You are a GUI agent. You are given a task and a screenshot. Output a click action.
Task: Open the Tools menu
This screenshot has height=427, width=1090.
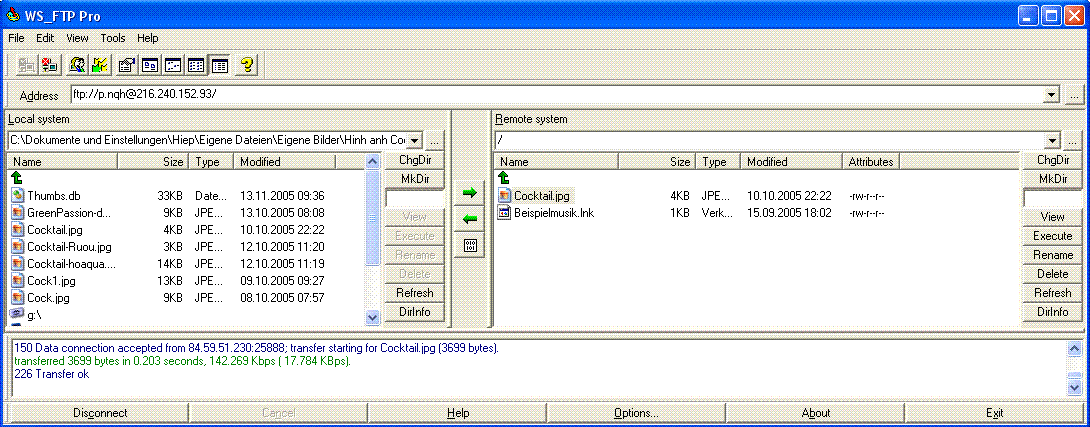(113, 38)
